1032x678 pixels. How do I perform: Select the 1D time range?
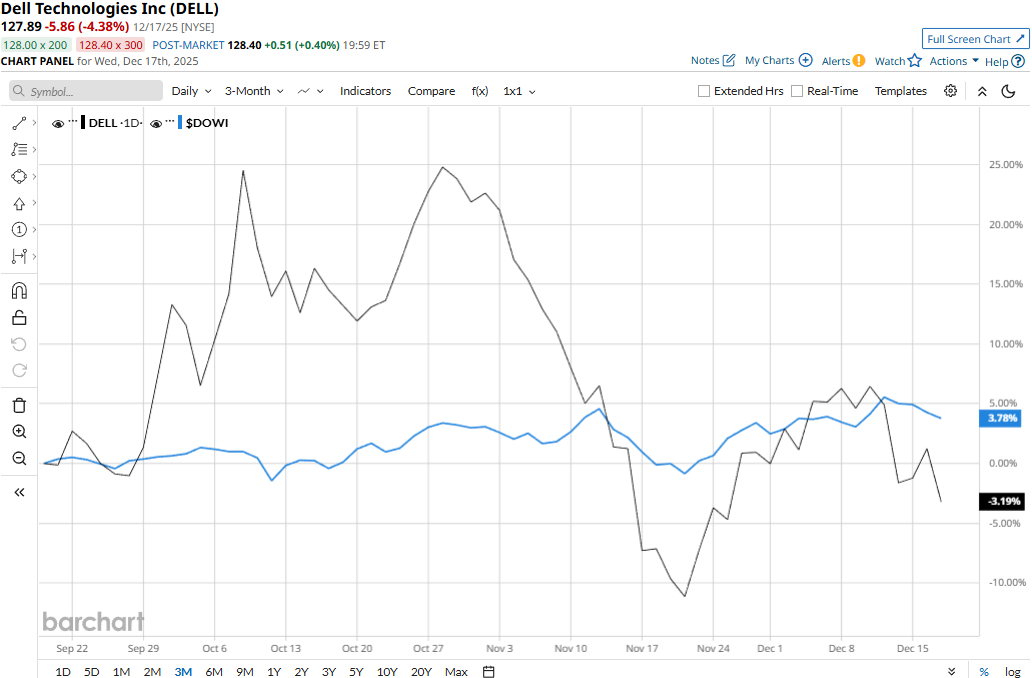click(x=63, y=671)
